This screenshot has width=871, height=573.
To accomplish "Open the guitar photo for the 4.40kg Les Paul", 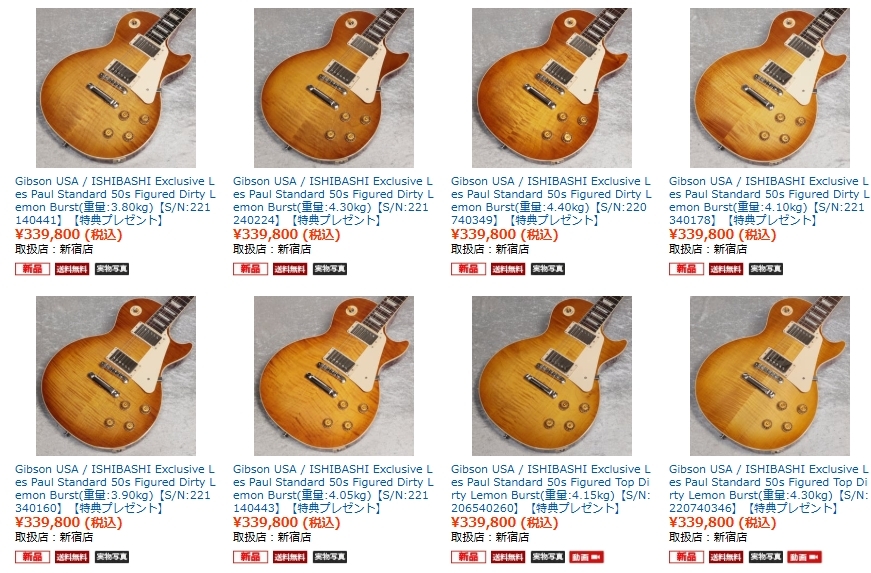I will (552, 88).
